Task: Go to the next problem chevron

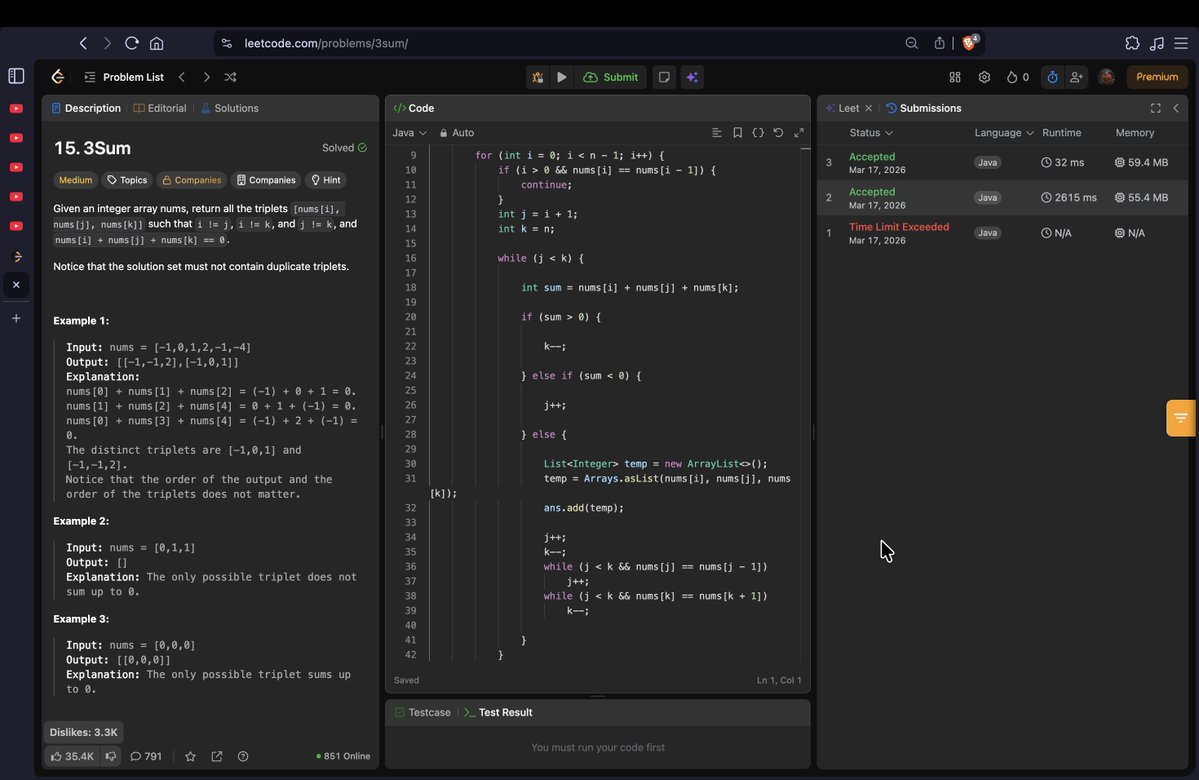Action: pos(206,77)
